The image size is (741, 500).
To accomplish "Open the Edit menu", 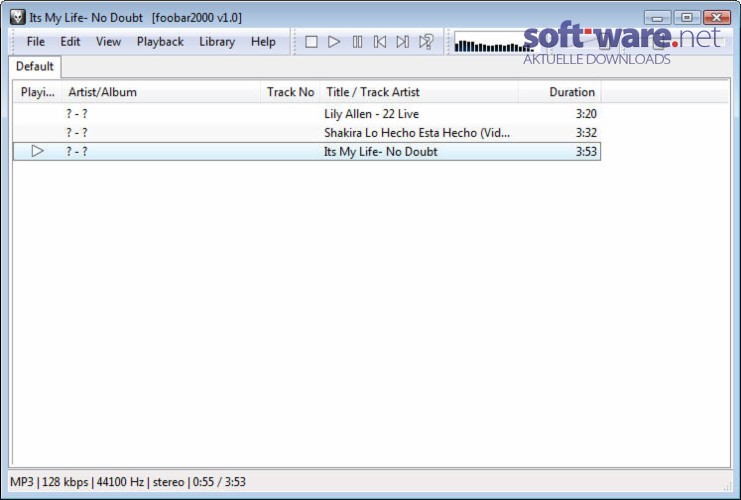I will (70, 42).
